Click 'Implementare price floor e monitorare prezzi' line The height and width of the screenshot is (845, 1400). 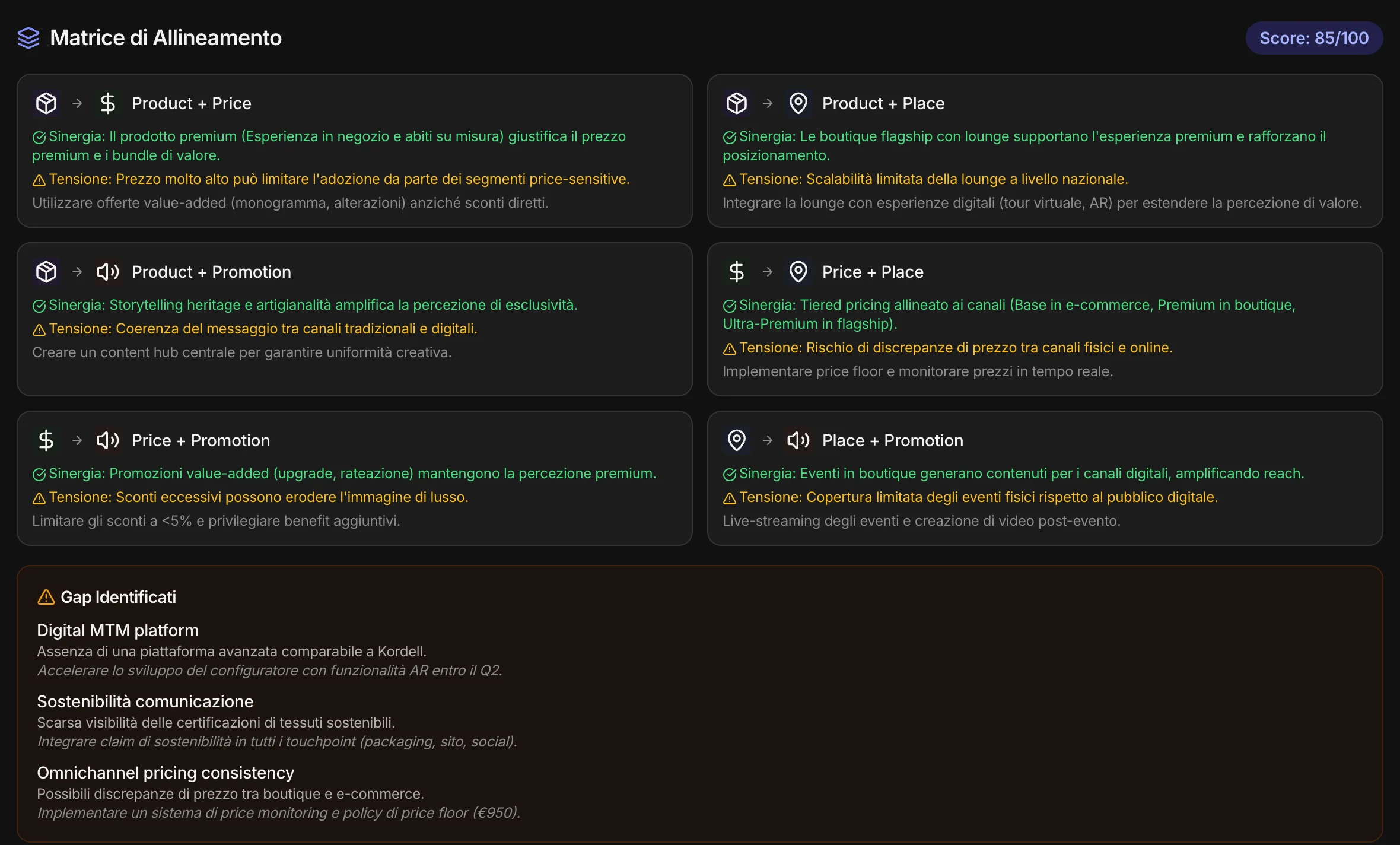[918, 371]
